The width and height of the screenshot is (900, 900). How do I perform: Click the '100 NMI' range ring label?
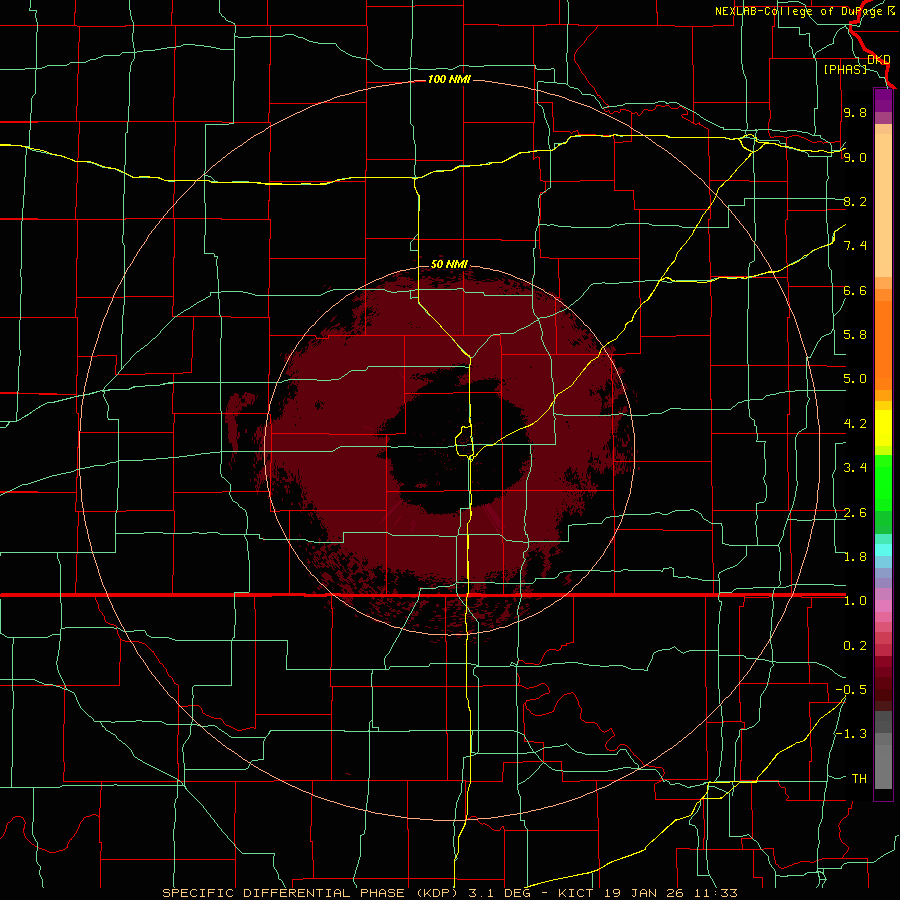(x=449, y=79)
